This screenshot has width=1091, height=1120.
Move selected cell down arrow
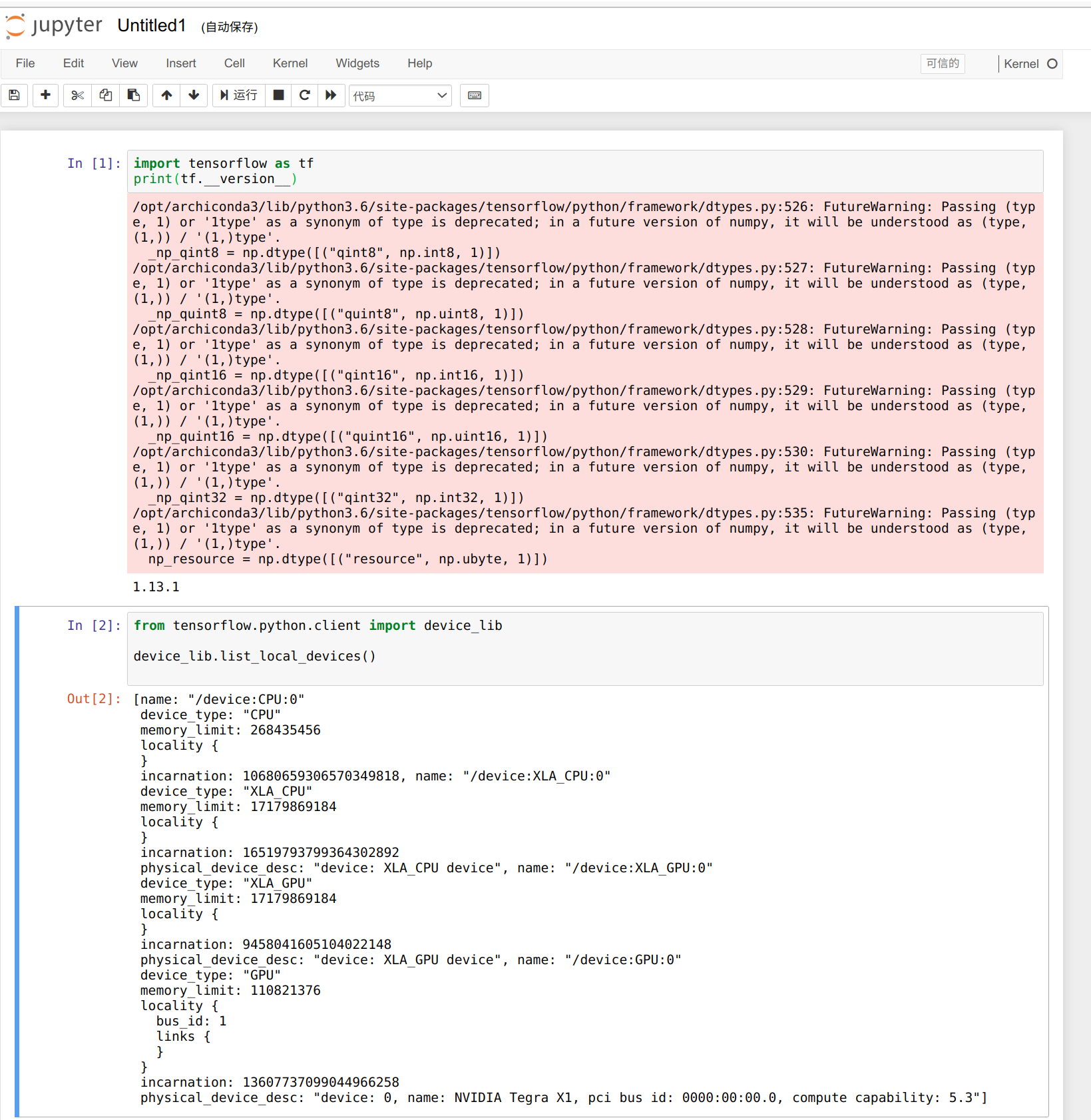(194, 95)
